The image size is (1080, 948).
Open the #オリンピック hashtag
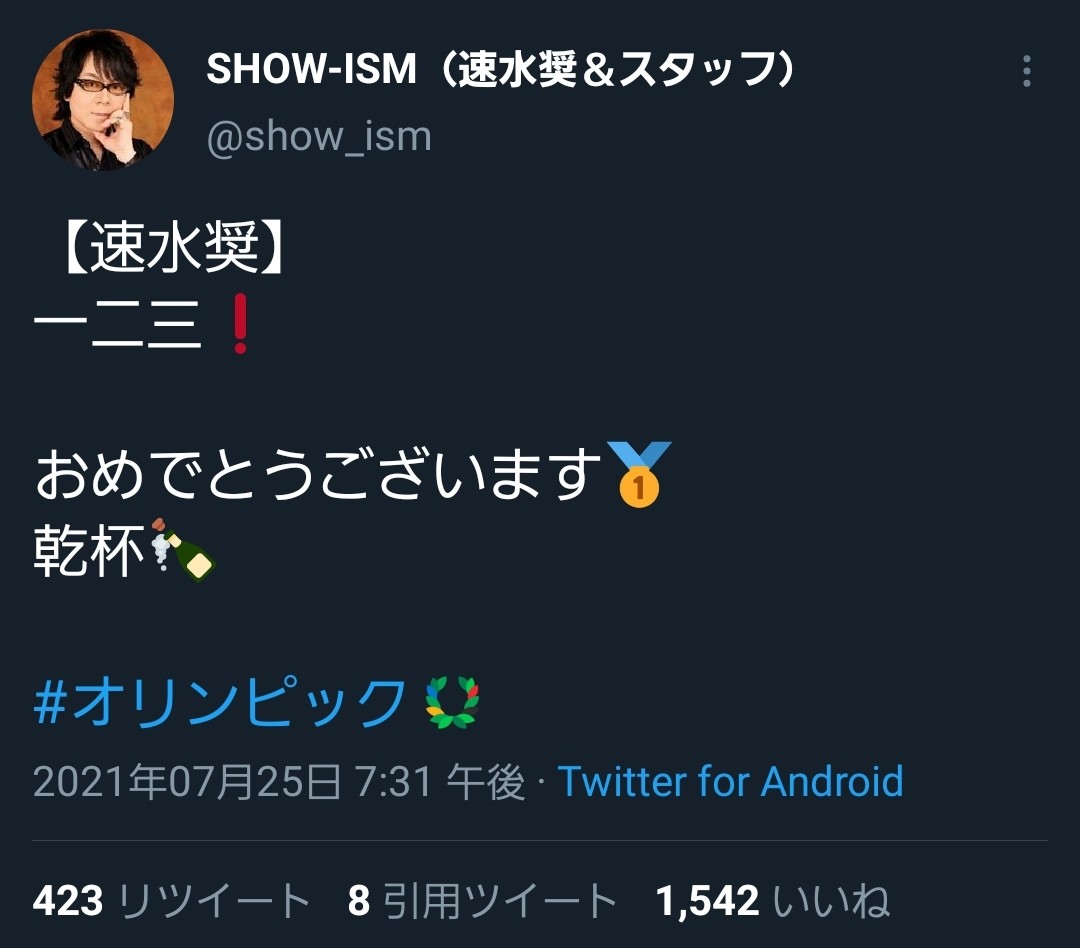(x=220, y=702)
